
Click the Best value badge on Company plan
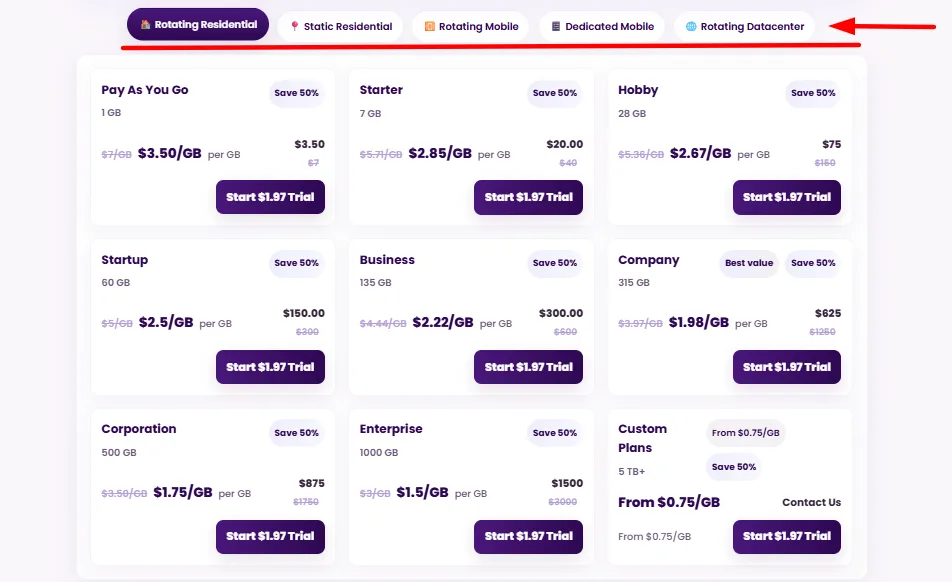pos(748,263)
